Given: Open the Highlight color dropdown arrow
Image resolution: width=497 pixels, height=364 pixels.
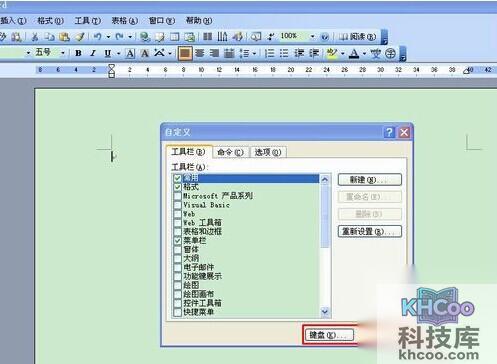Looking at the screenshot, I should coord(342,53).
